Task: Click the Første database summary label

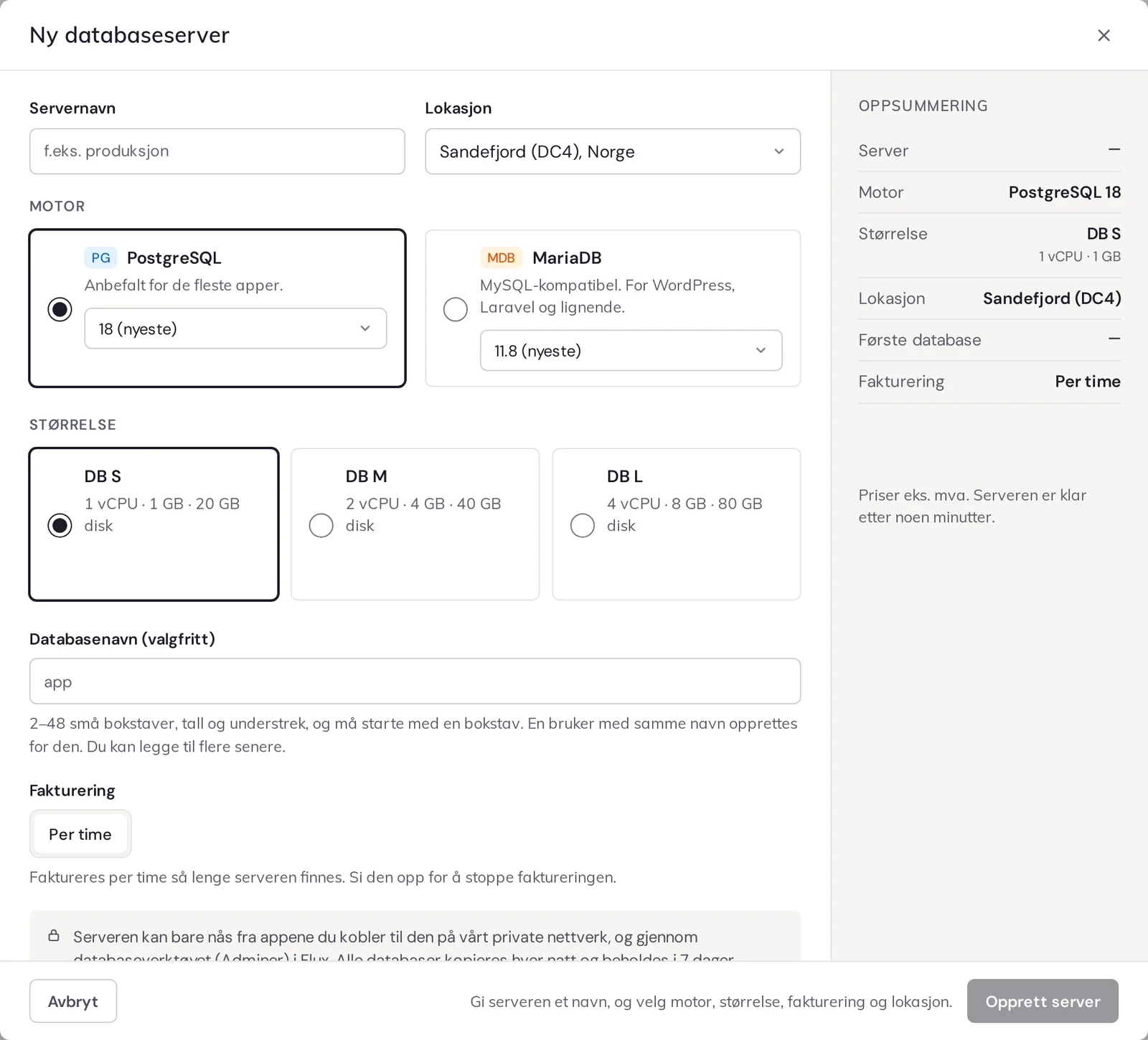Action: pyautogui.click(x=920, y=340)
